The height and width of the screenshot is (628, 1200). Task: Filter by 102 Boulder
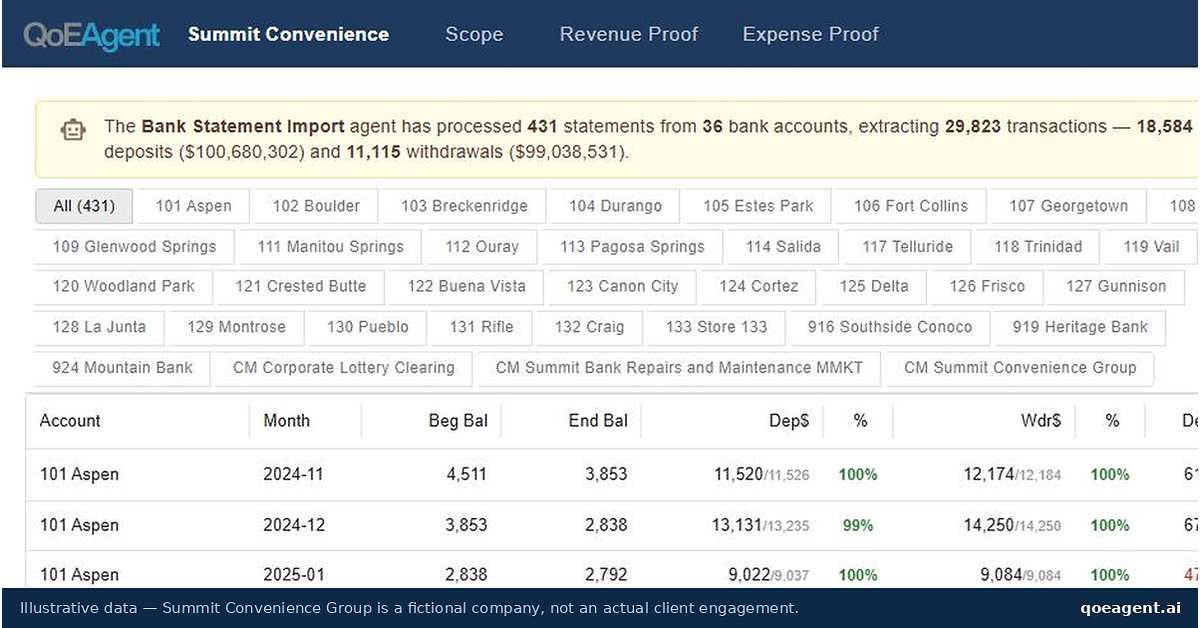point(316,206)
